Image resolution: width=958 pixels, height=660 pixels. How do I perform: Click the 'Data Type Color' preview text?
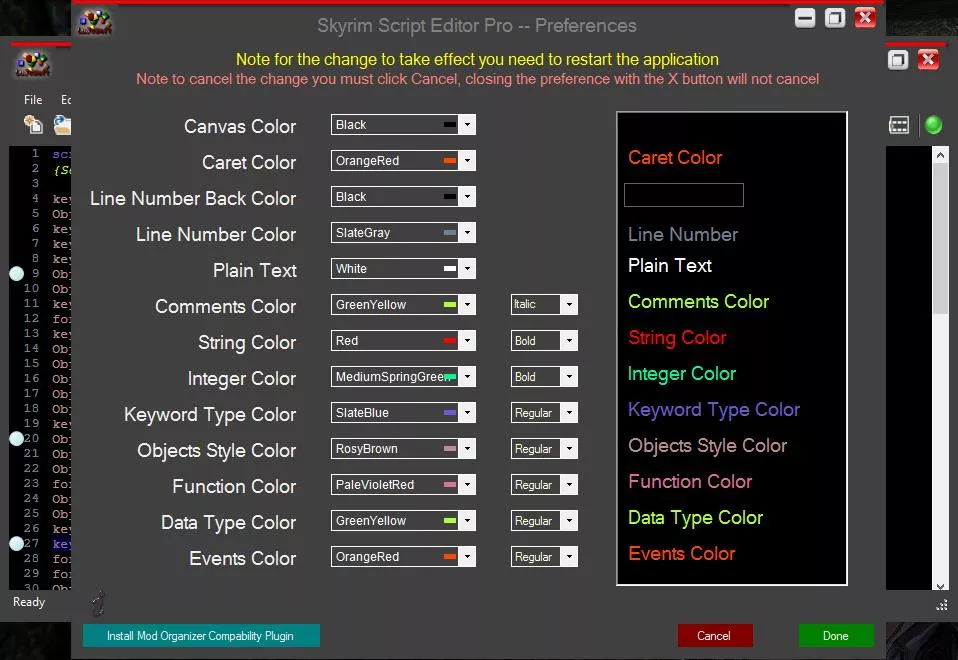coord(695,518)
